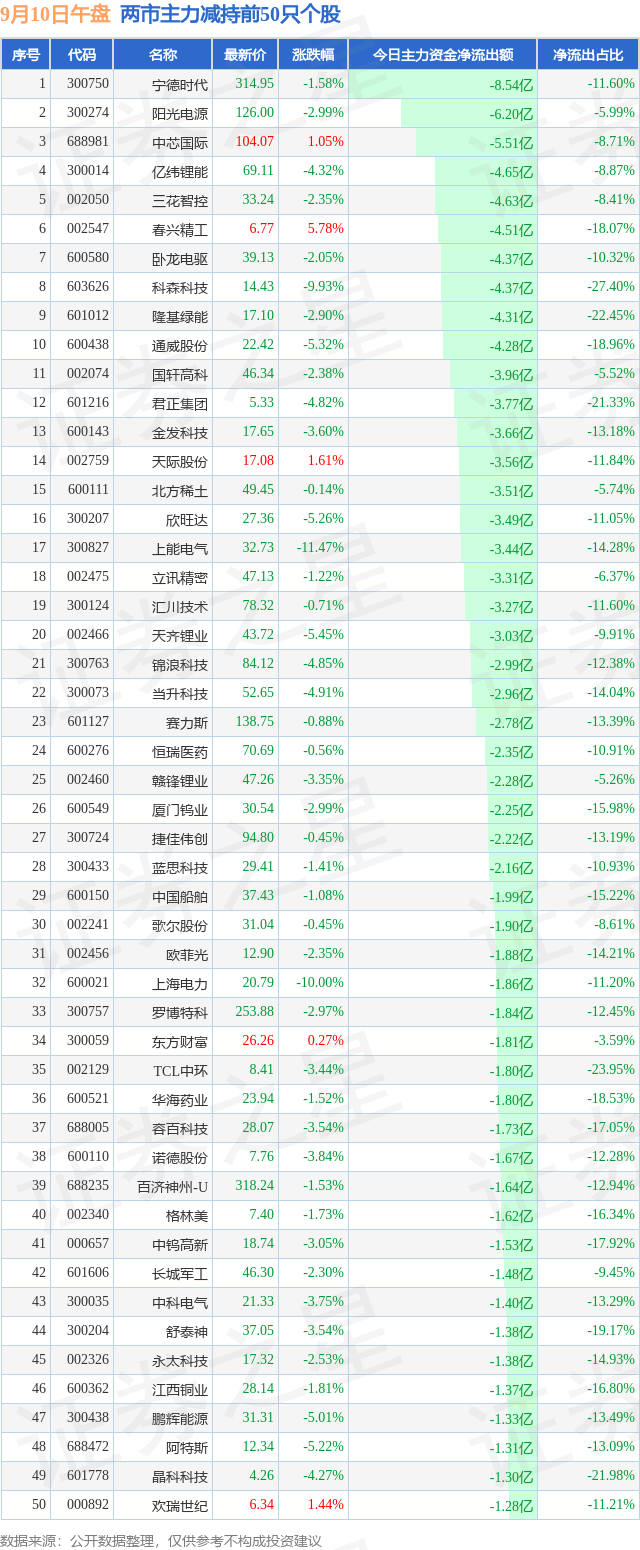Click the stock name 中科电气
640x1550 pixels.
click(180, 1303)
